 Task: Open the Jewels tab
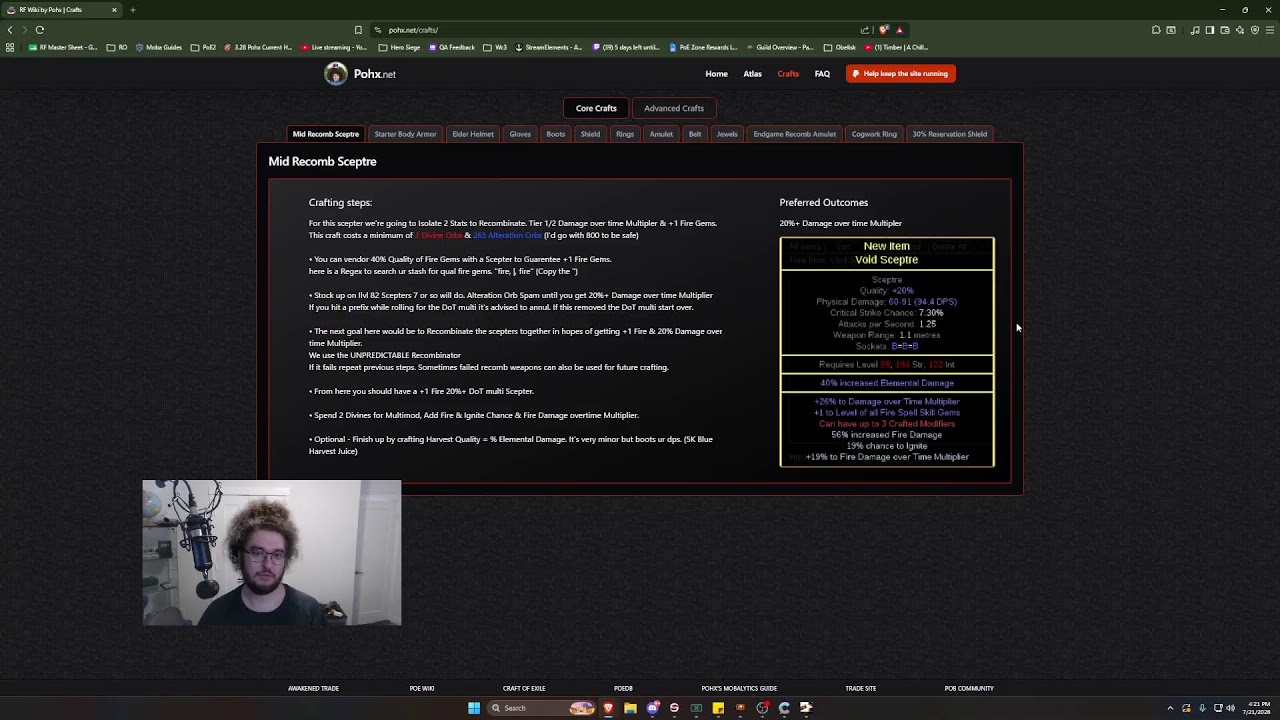coord(727,134)
